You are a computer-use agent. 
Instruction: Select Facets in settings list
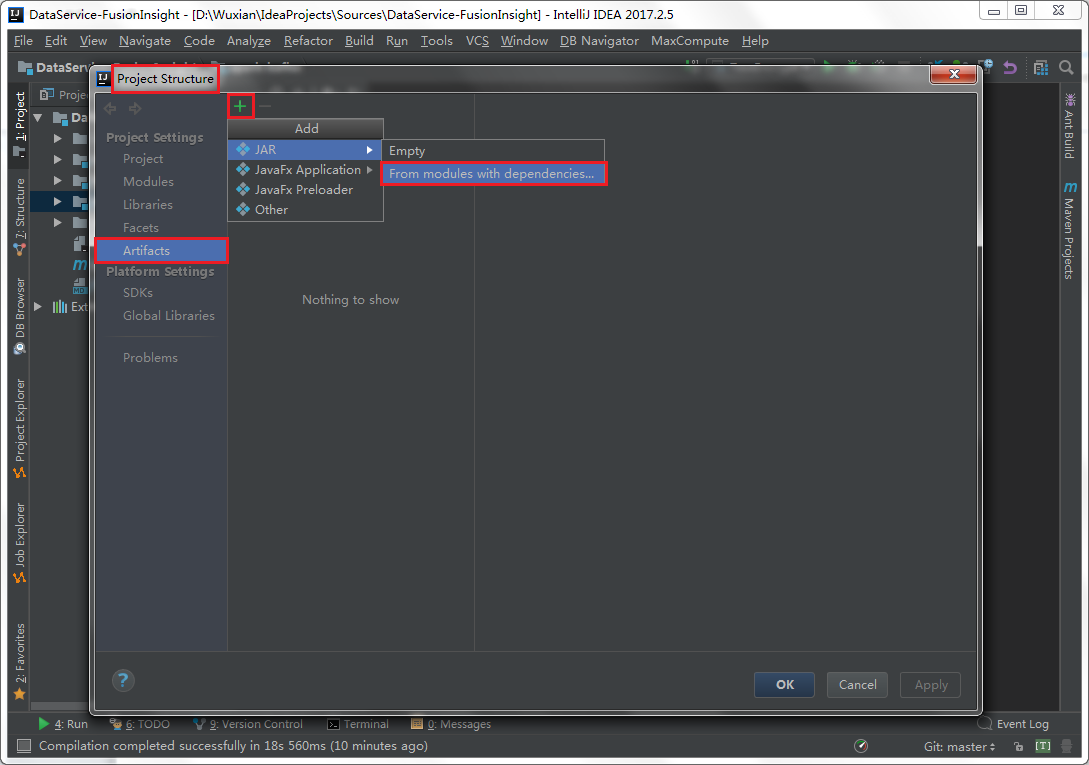pos(141,227)
